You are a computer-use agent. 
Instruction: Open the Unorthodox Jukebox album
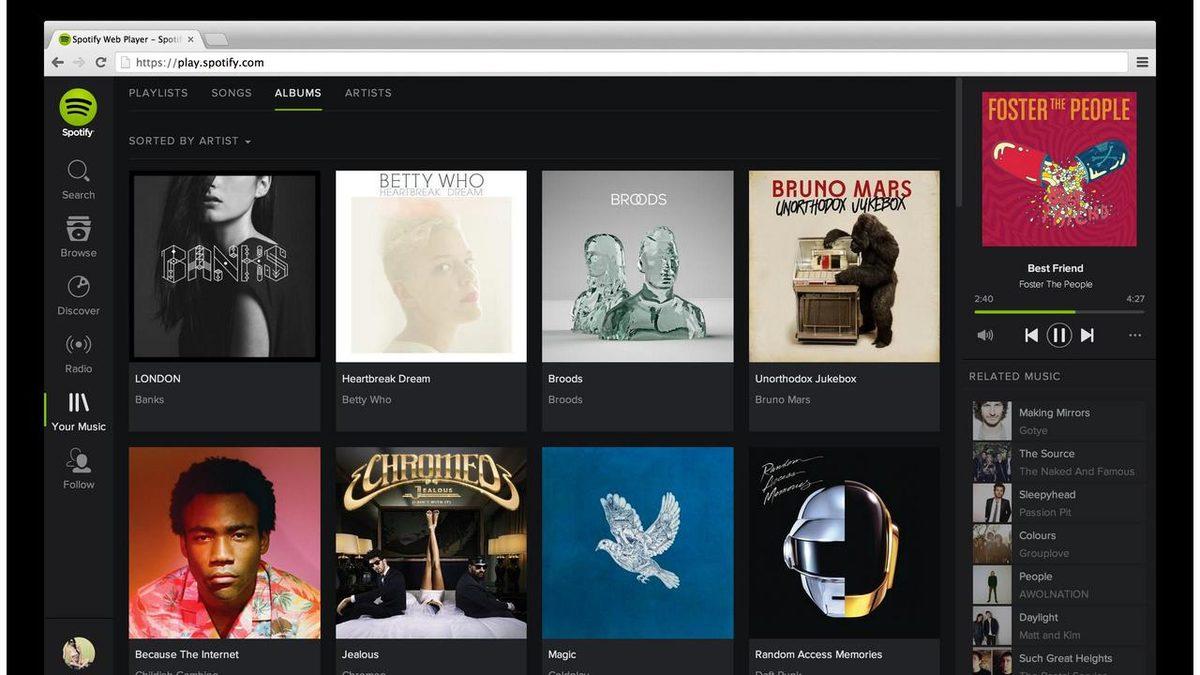pyautogui.click(x=843, y=265)
